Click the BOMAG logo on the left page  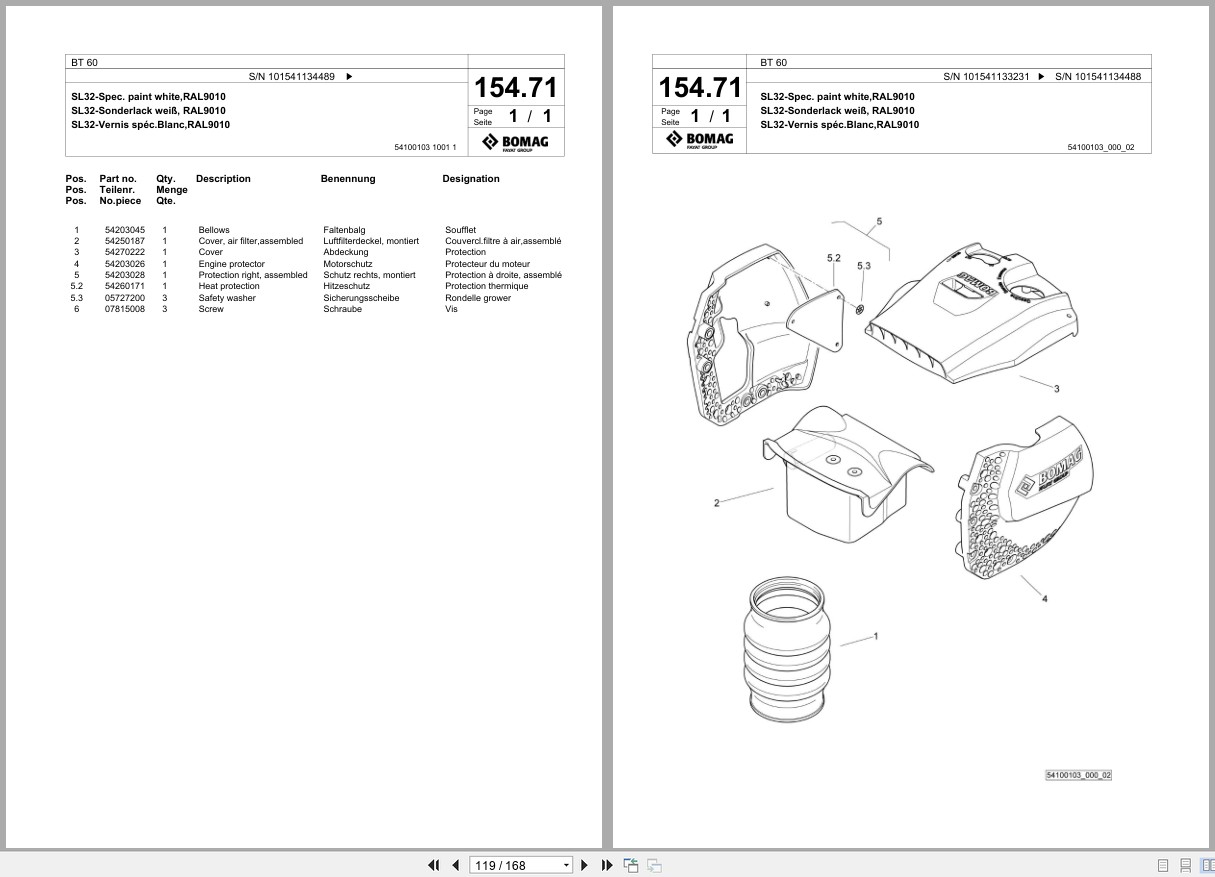coord(516,141)
